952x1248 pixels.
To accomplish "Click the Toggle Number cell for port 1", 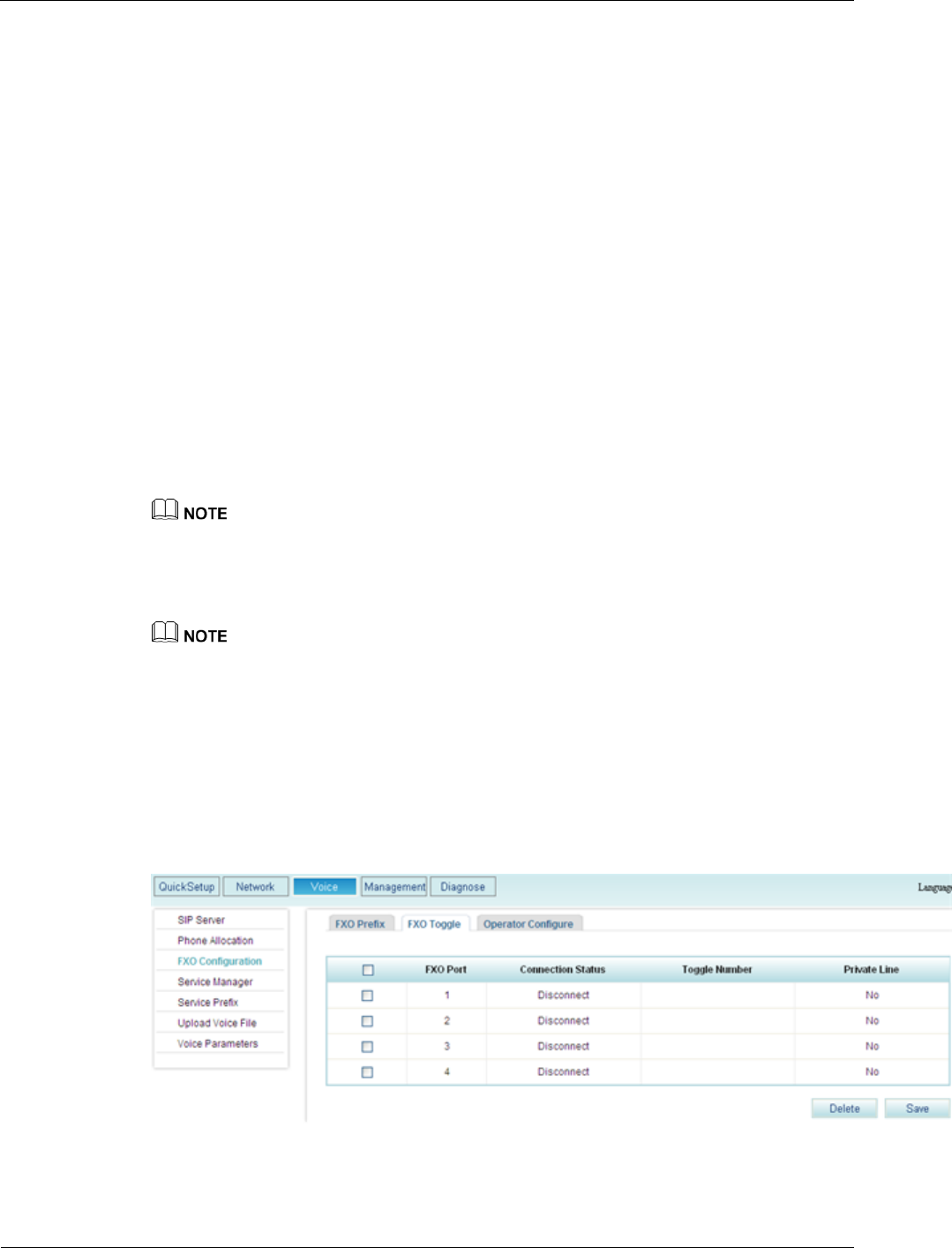I will 717,996.
